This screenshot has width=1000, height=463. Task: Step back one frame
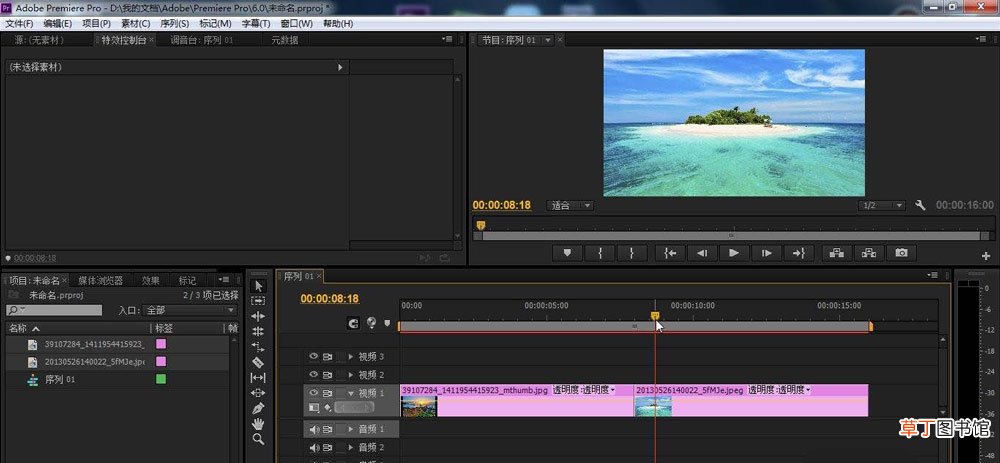702,253
